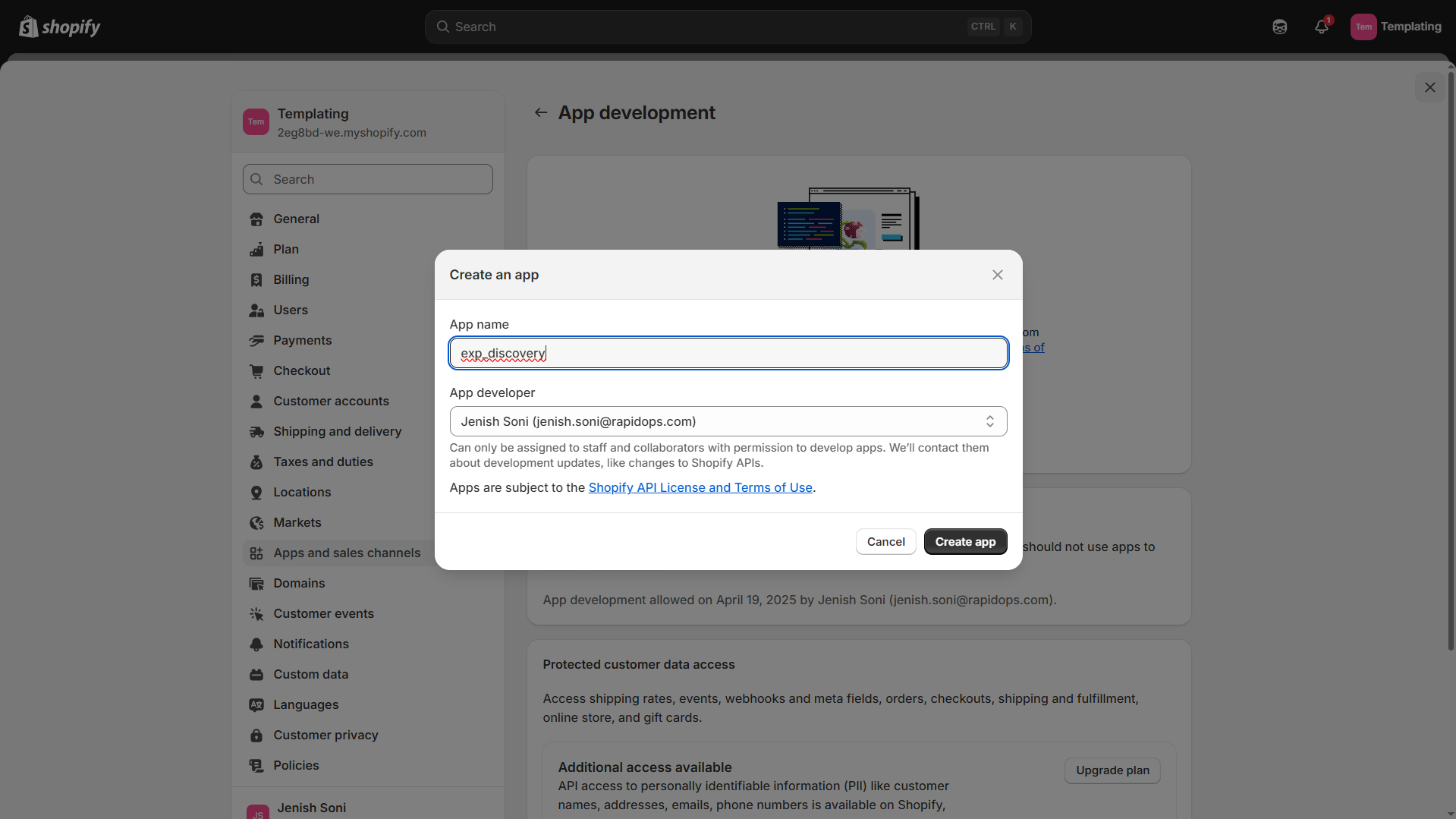This screenshot has height=819, width=1456.
Task: Click the Customer privacy lock icon
Action: pyautogui.click(x=256, y=735)
